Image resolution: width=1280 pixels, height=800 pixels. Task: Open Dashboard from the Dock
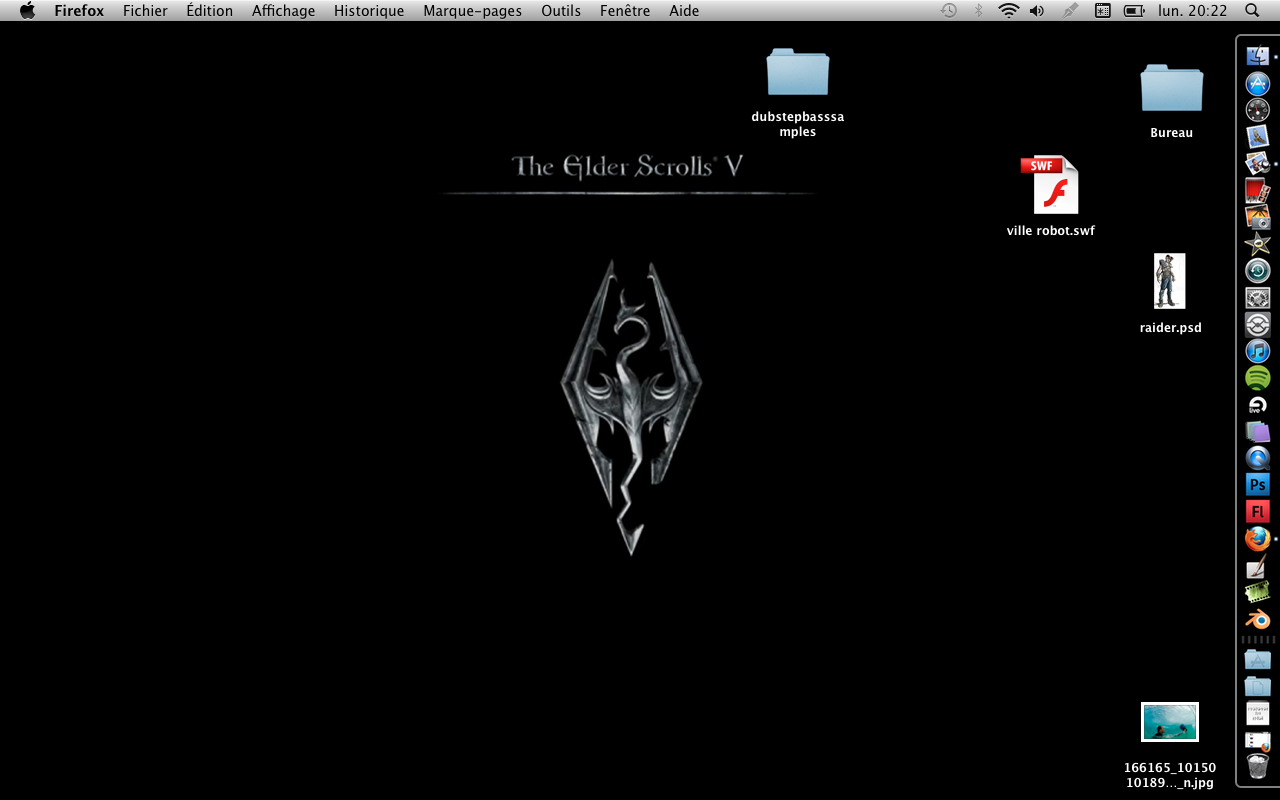pyautogui.click(x=1257, y=110)
